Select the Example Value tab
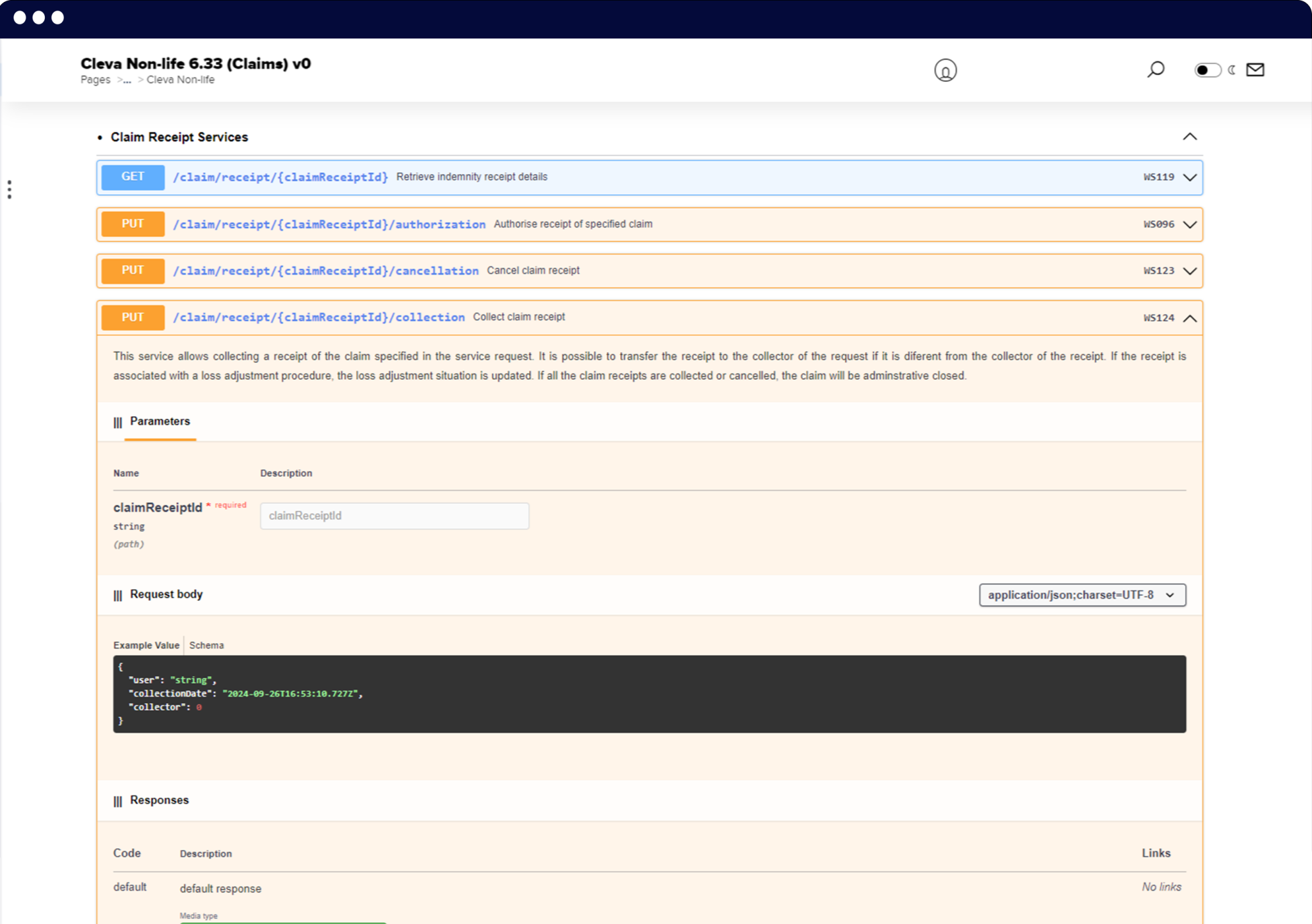The width and height of the screenshot is (1312, 924). point(146,645)
